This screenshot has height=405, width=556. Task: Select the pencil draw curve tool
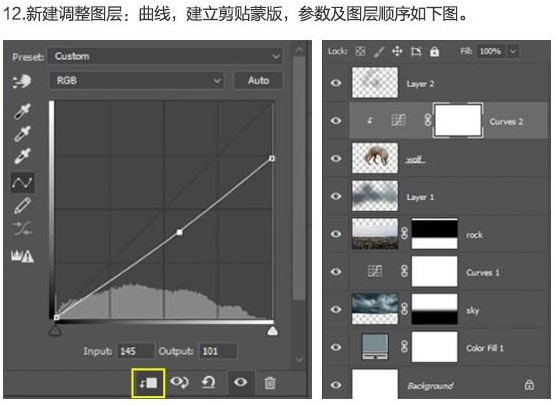point(22,206)
